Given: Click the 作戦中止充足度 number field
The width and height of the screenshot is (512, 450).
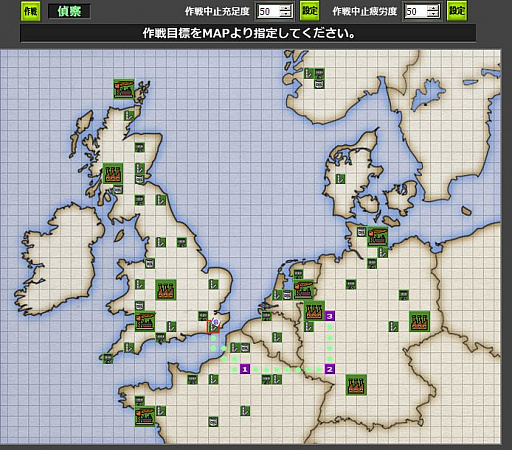Looking at the screenshot, I should 269,11.
